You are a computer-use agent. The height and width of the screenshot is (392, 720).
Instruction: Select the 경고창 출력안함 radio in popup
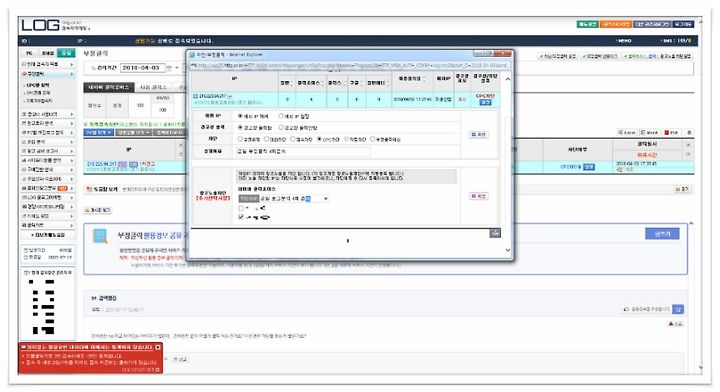[x=281, y=128]
